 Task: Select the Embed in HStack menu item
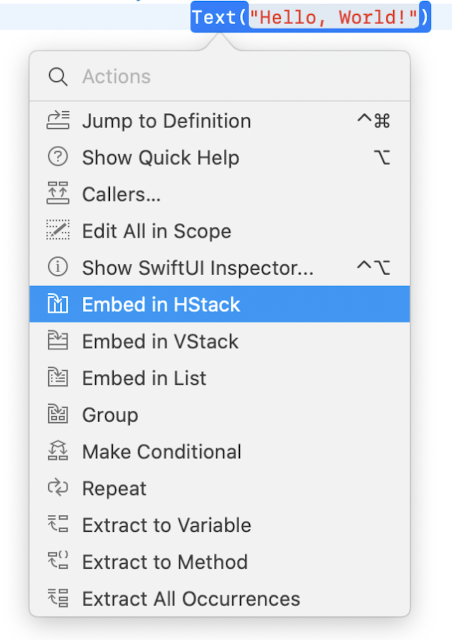(220, 304)
